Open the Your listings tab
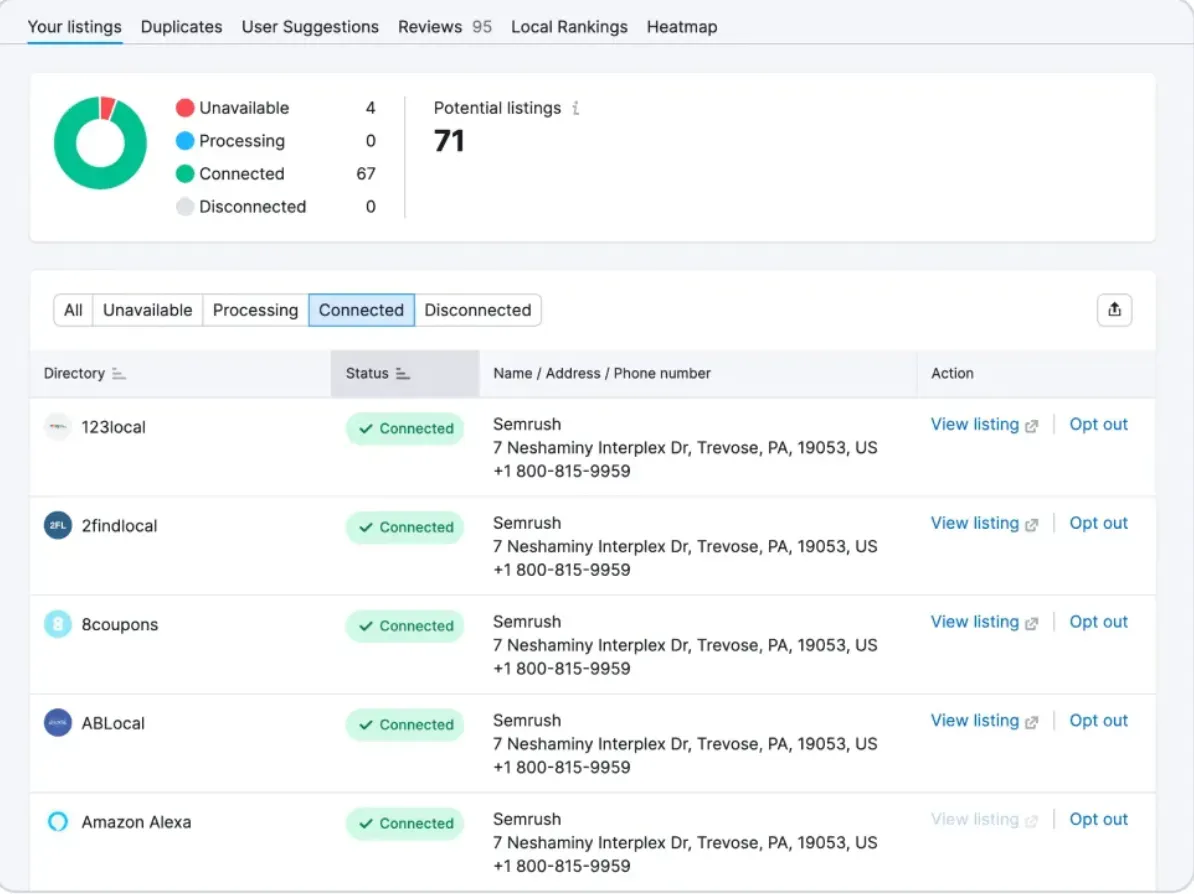 click(75, 27)
